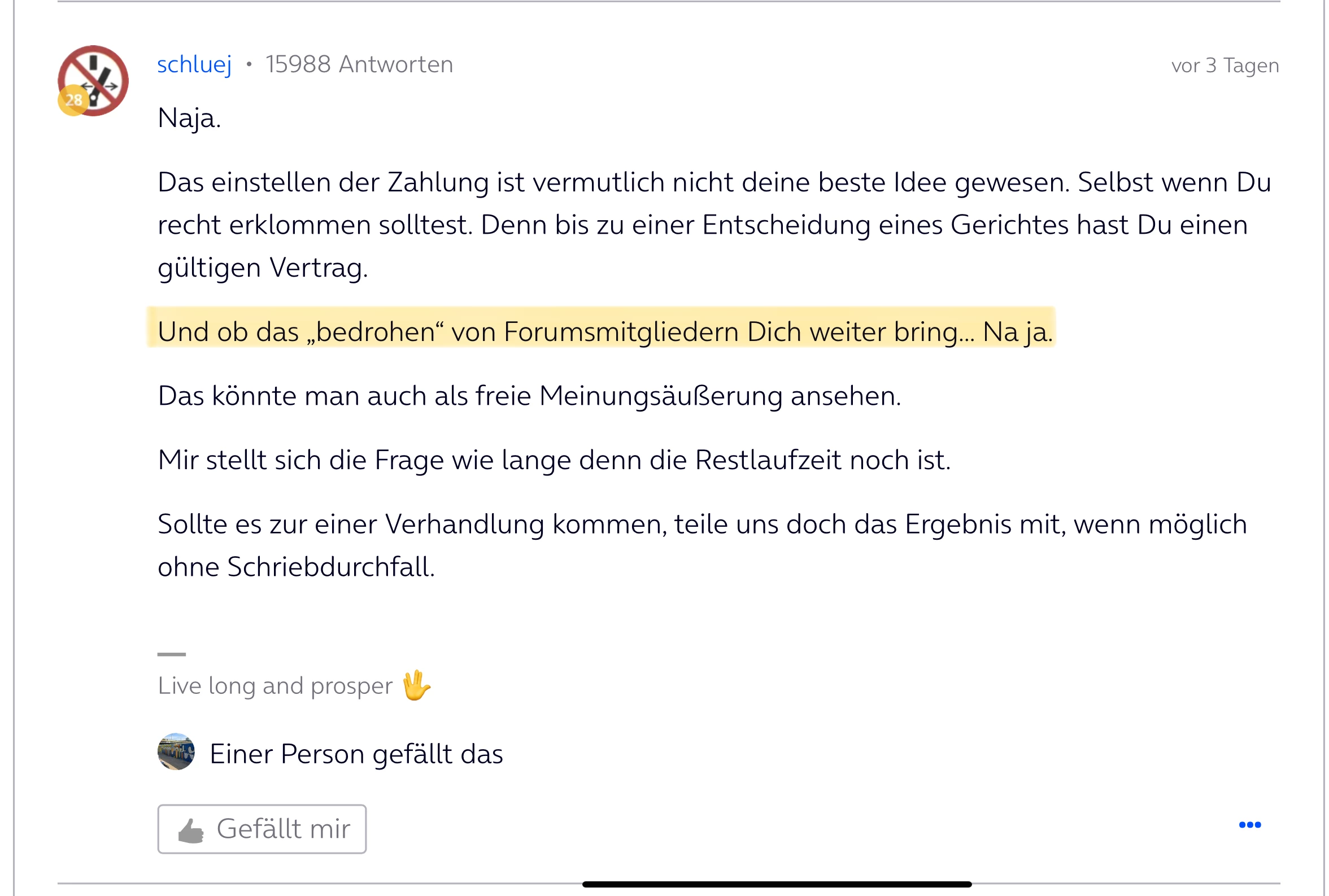This screenshot has height=896, width=1329.
Task: Click the paragraph mentioning "Verhandlung kommen"
Action: pyautogui.click(x=701, y=545)
